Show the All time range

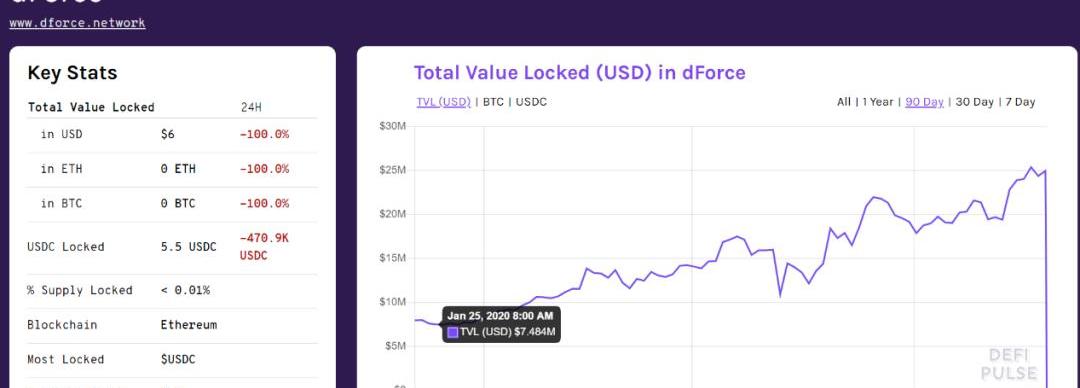coord(844,102)
